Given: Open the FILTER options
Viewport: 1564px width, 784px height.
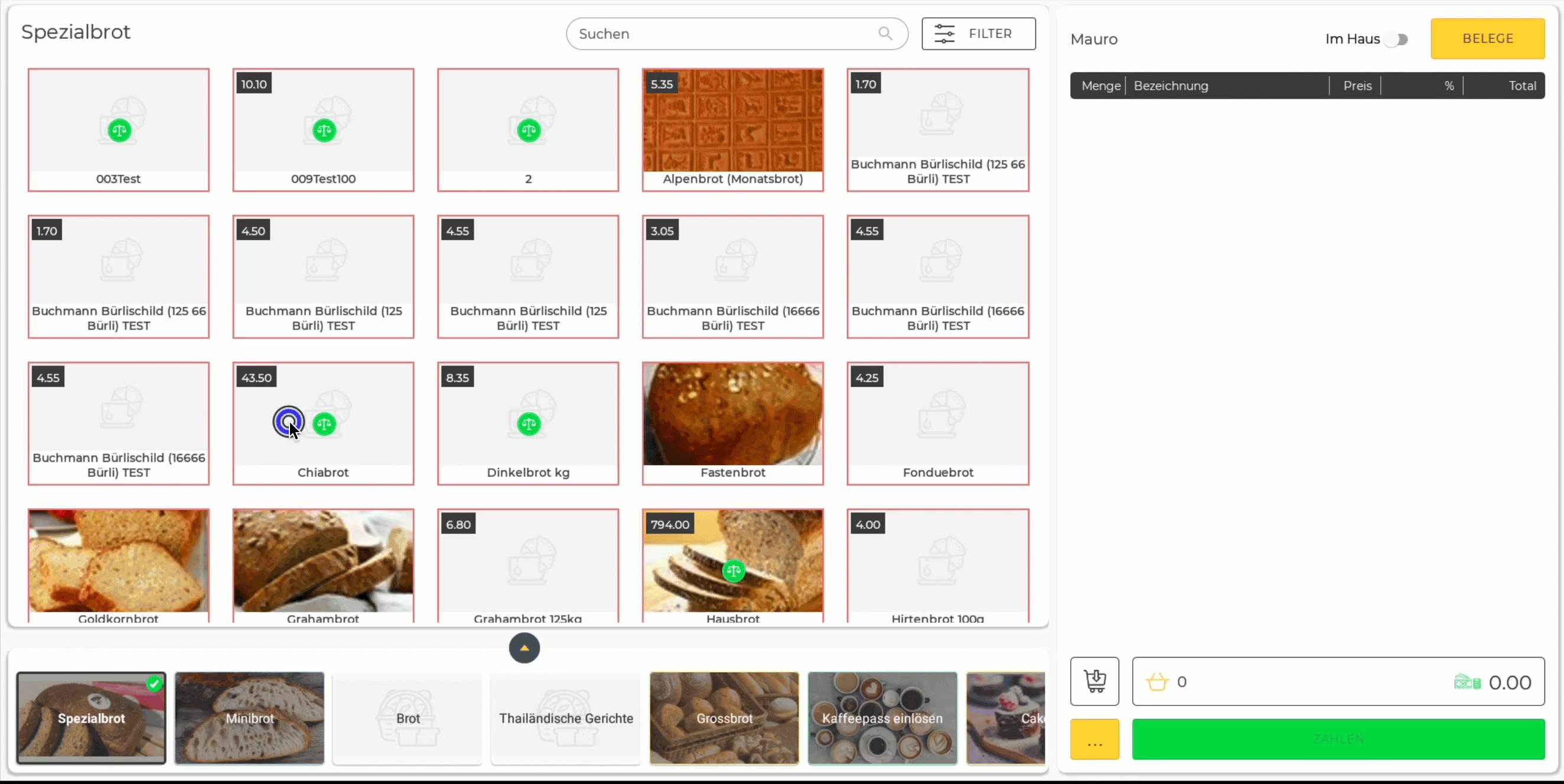Looking at the screenshot, I should point(978,34).
